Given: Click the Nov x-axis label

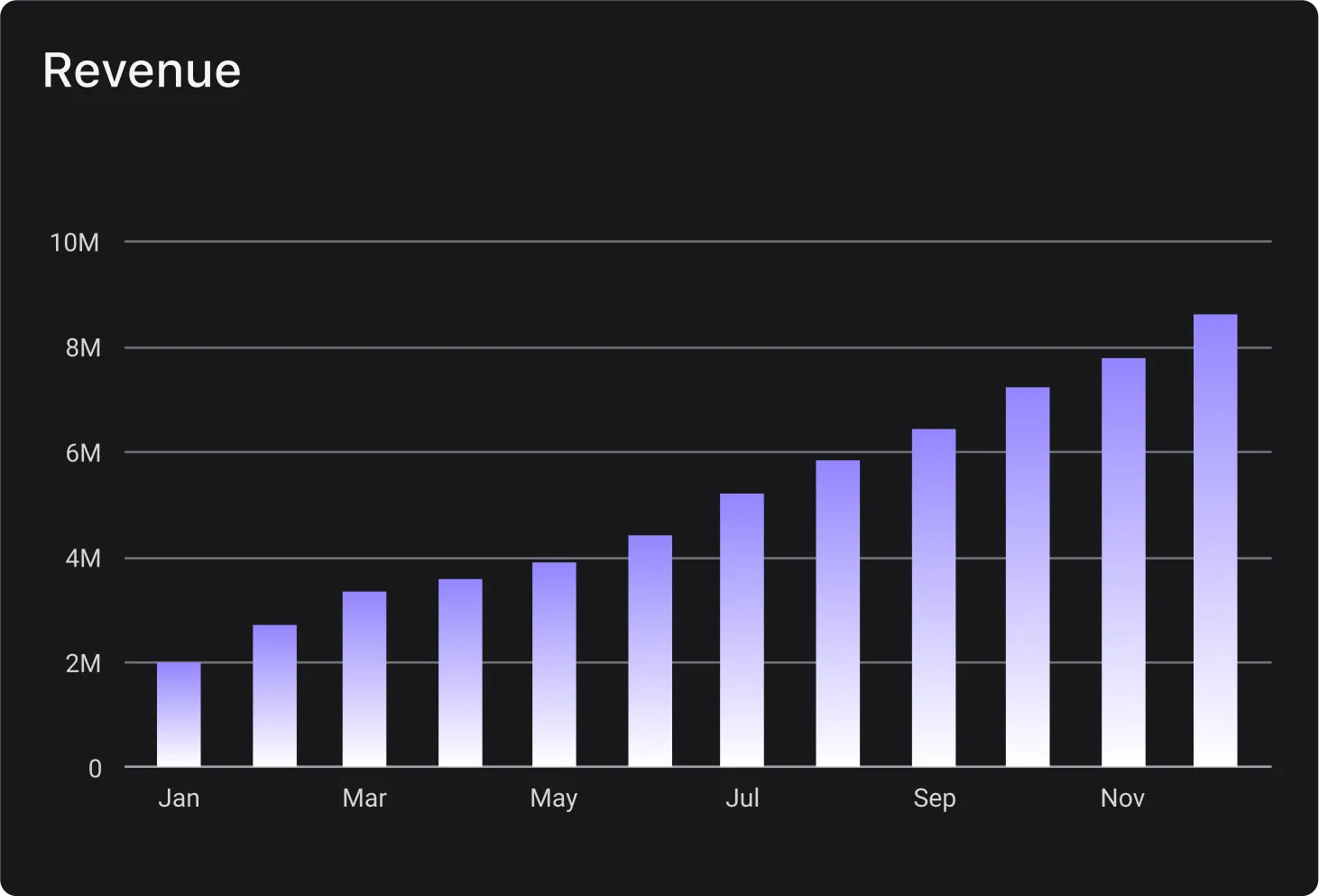Looking at the screenshot, I should point(1122,799).
